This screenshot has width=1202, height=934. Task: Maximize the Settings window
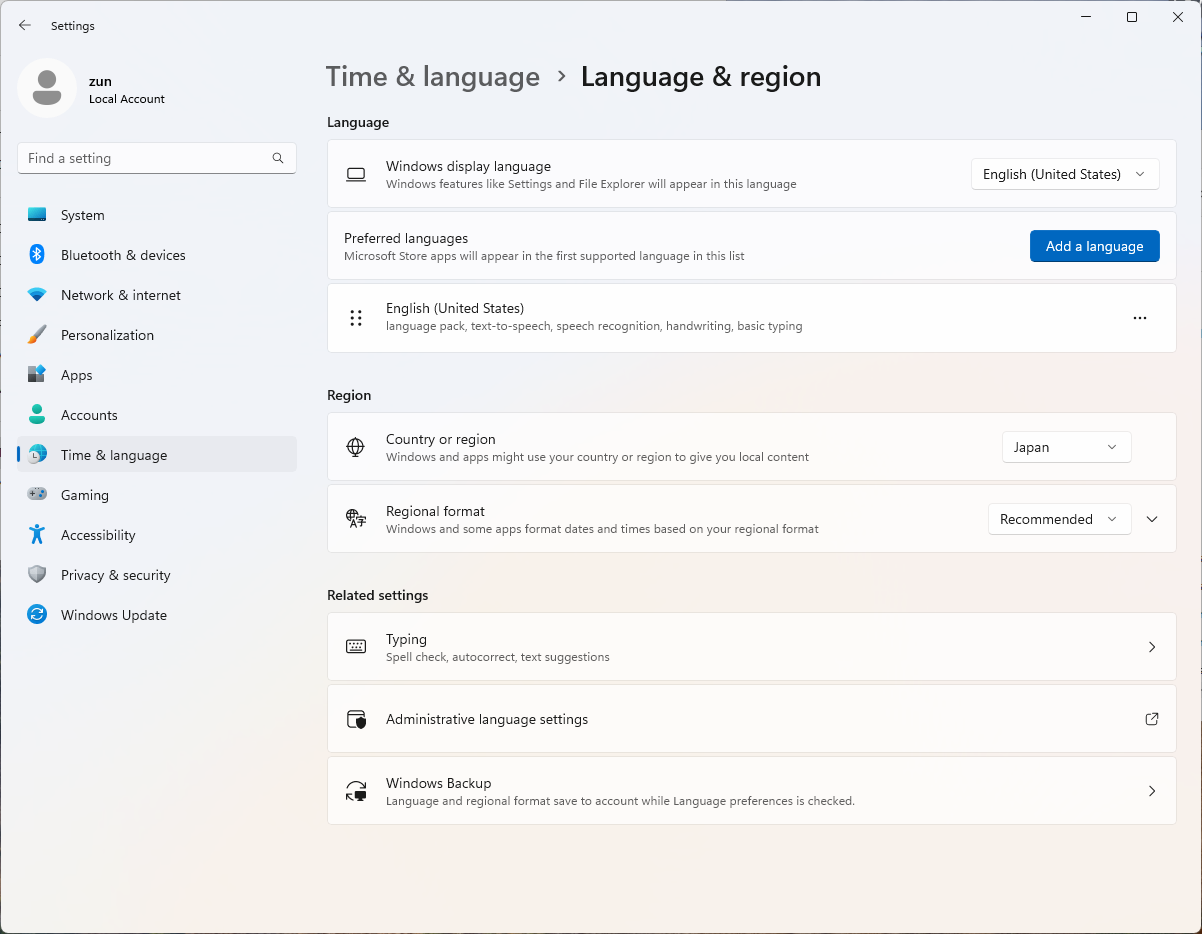[1132, 17]
